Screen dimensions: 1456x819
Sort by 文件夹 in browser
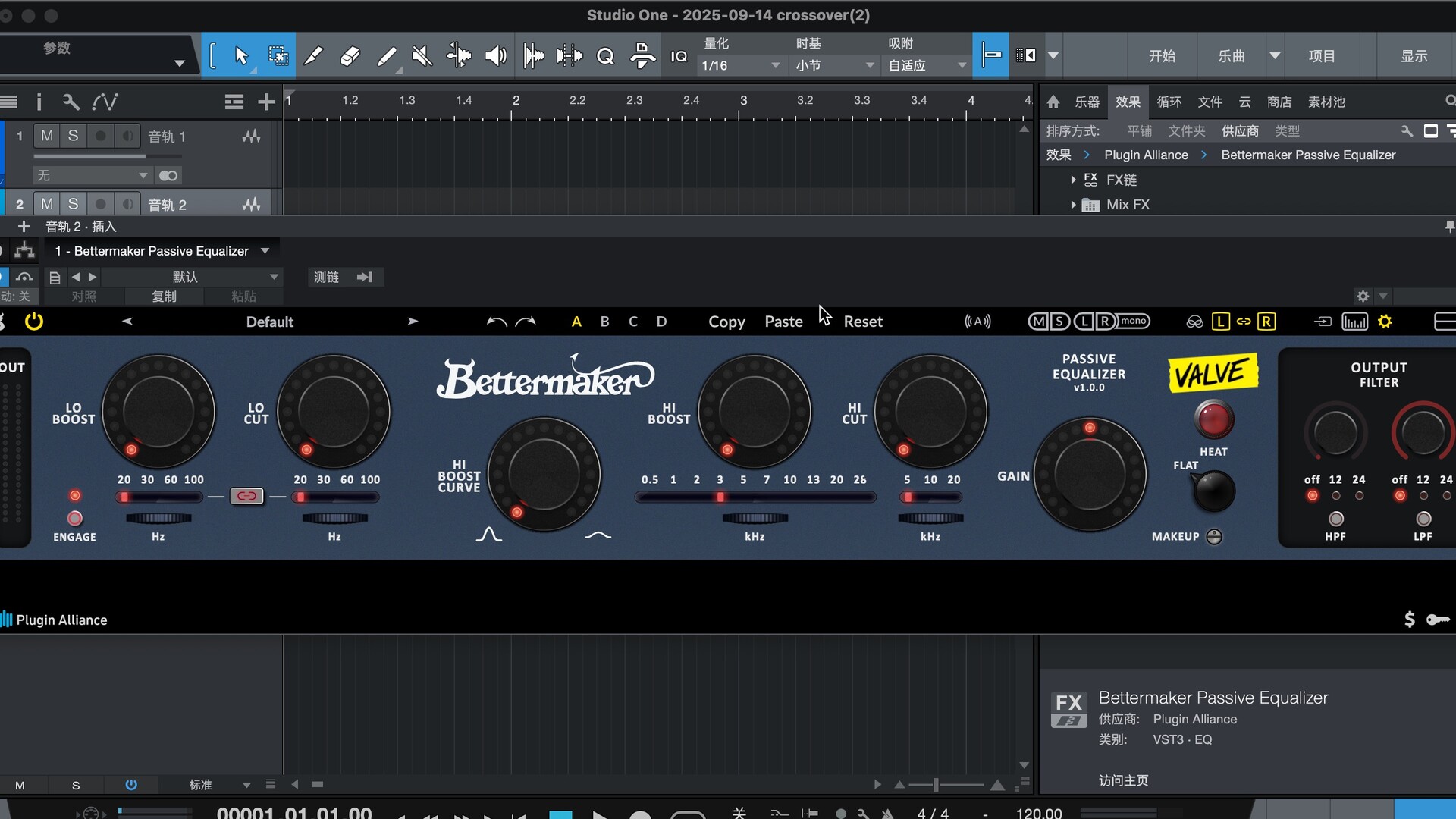click(x=1186, y=131)
